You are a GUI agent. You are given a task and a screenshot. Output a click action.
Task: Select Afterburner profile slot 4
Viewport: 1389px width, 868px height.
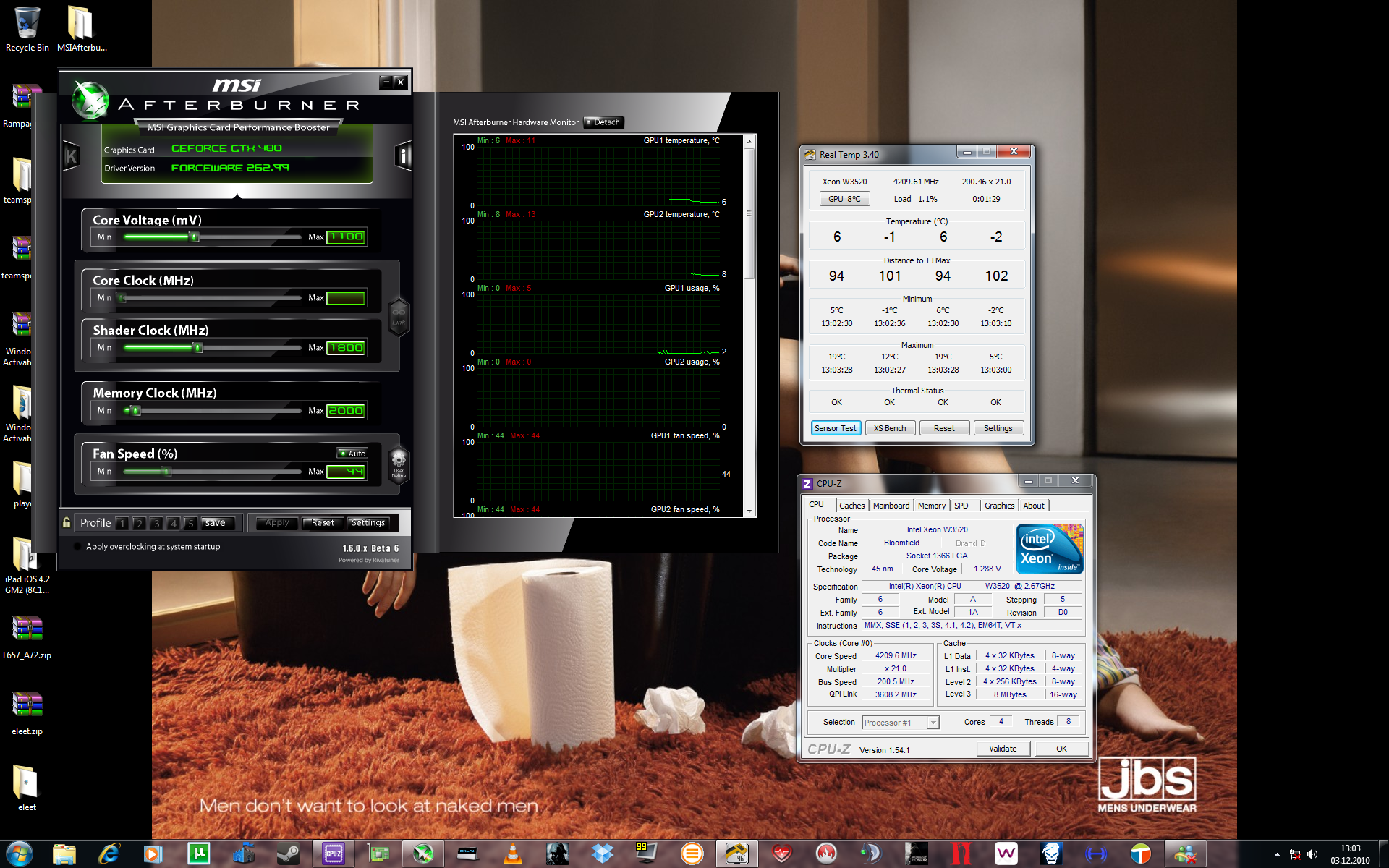coord(173,523)
